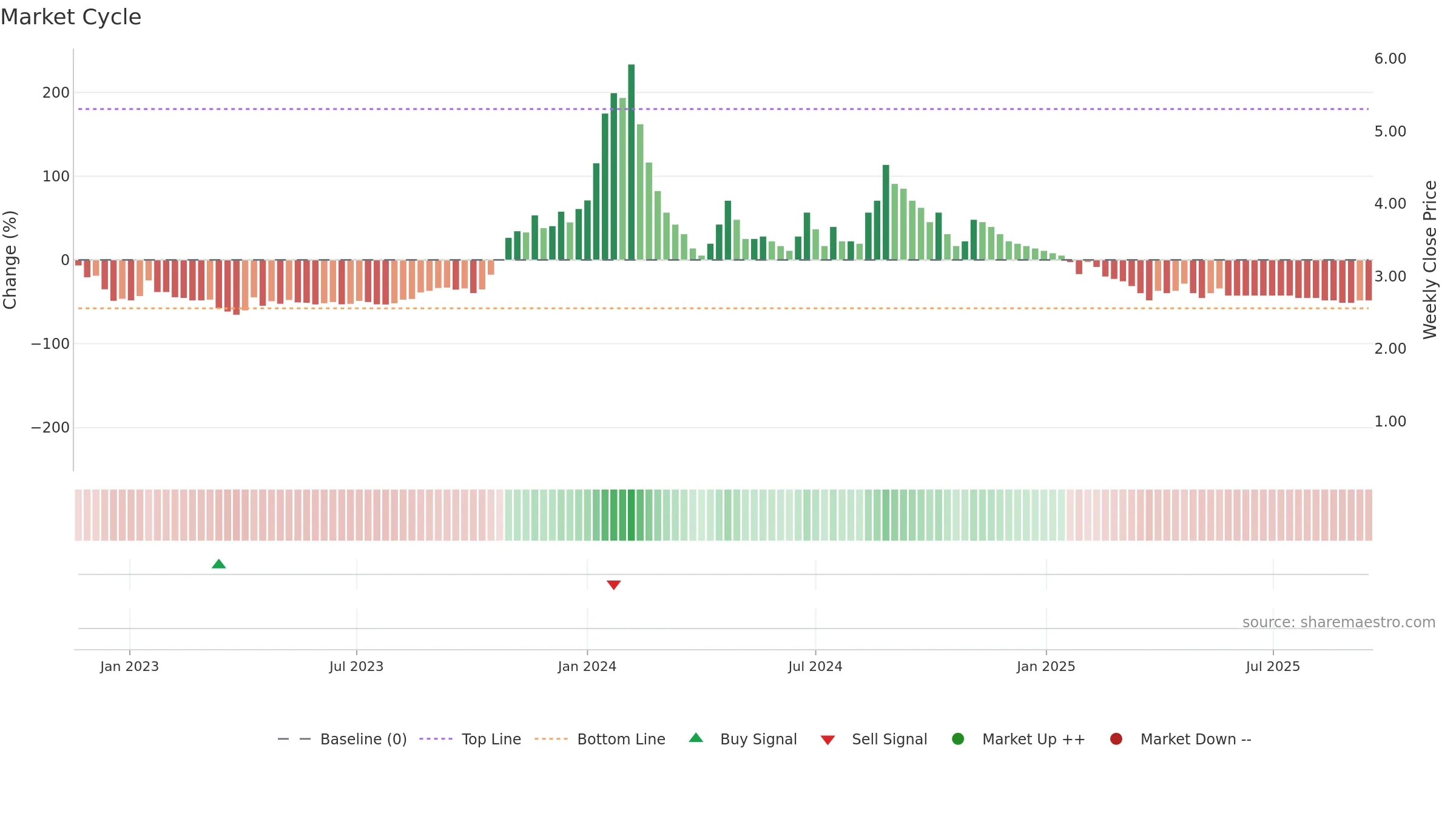Image resolution: width=1456 pixels, height=819 pixels.
Task: Click the 100 tick on left axis
Action: coord(56,177)
